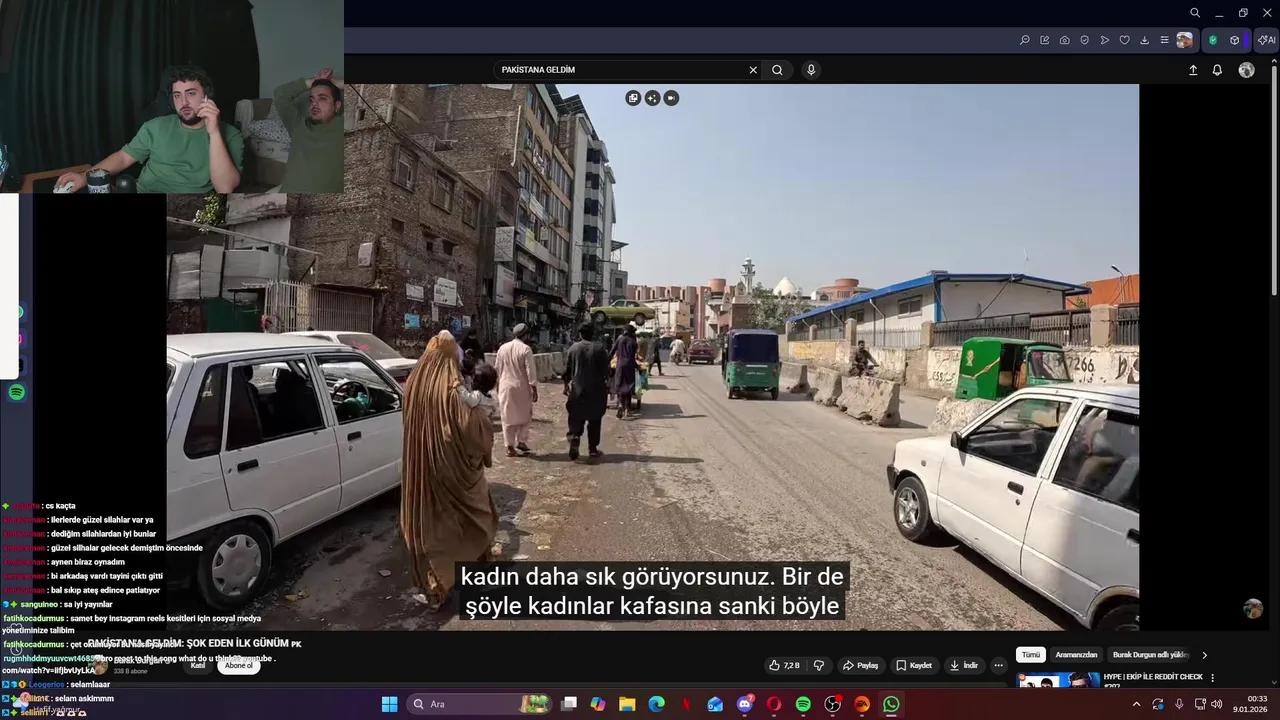Open browser easy setup sliders icon

(x=1164, y=40)
